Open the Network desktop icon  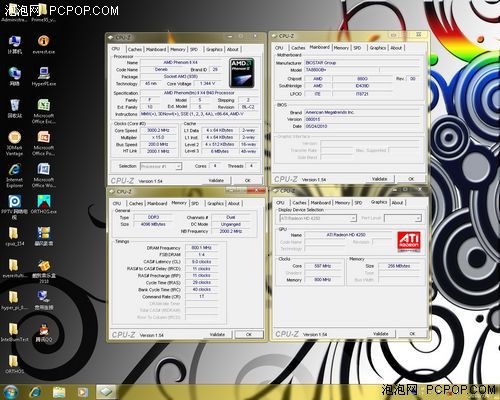15,76
